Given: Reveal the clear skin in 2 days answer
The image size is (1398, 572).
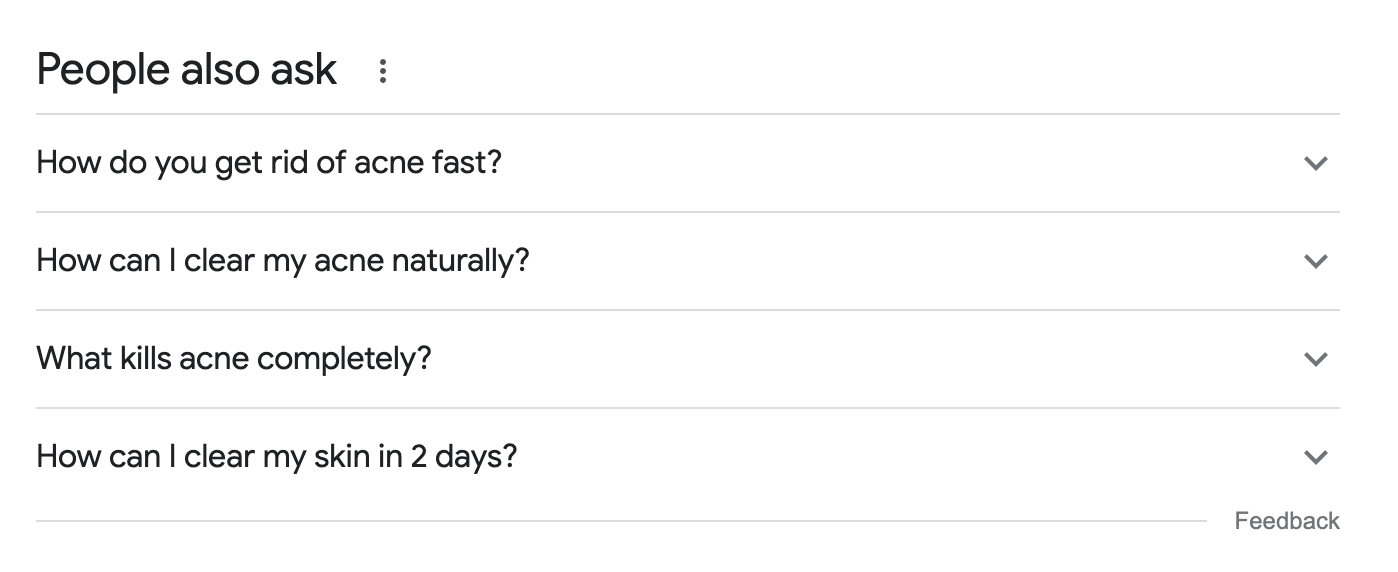Looking at the screenshot, I should click(x=688, y=457).
